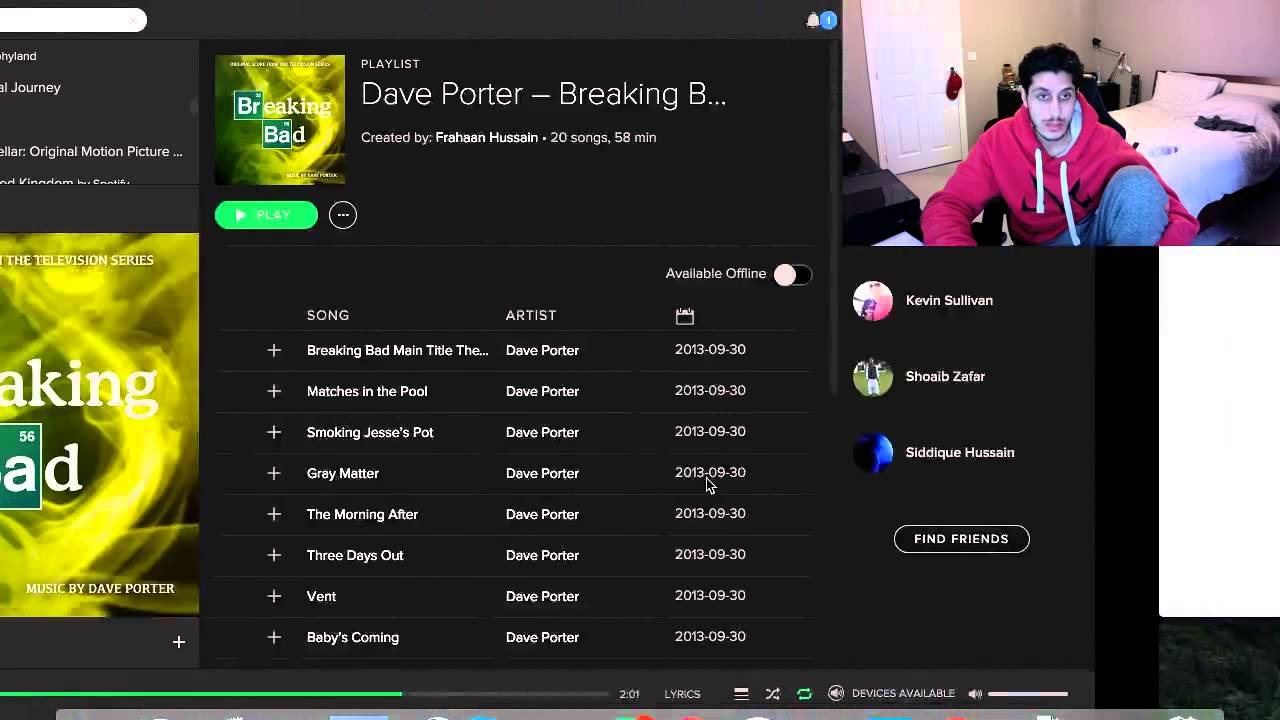Screen dimensions: 1280x720
Task: Click Kevin Sullivan's avatar
Action: tap(873, 301)
